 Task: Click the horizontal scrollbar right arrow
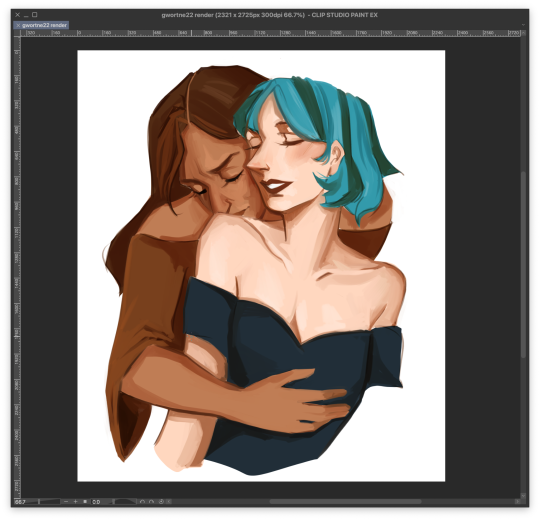[517, 502]
